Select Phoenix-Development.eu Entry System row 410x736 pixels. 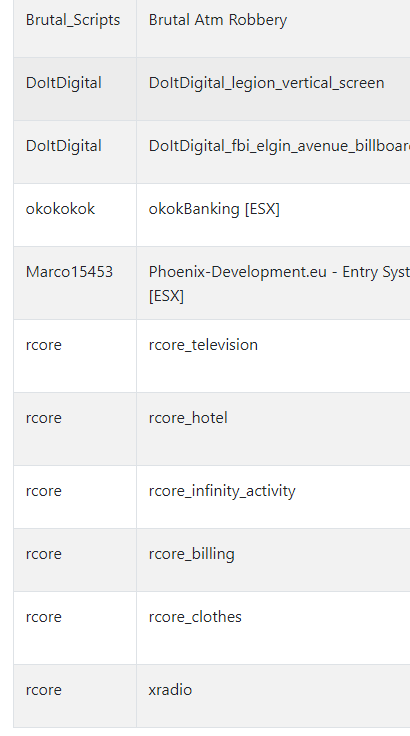pos(211,283)
